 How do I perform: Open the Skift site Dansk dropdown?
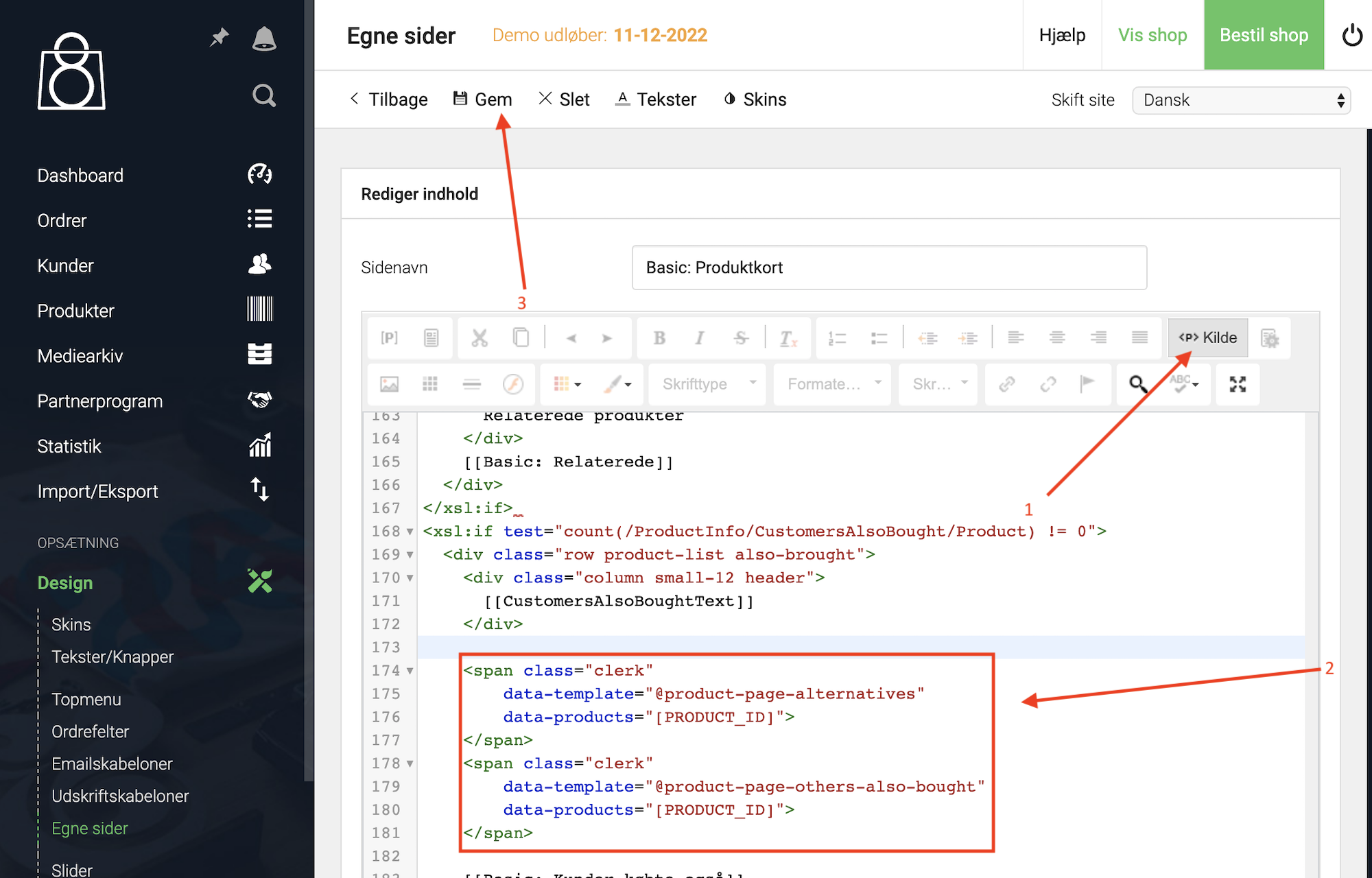coord(1240,100)
